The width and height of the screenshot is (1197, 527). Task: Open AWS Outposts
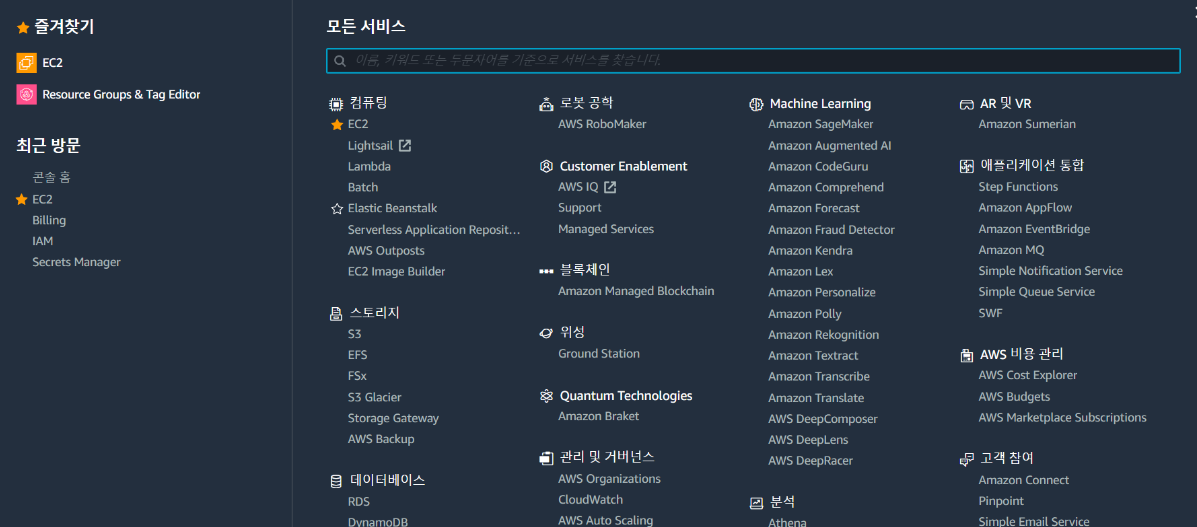pos(386,251)
